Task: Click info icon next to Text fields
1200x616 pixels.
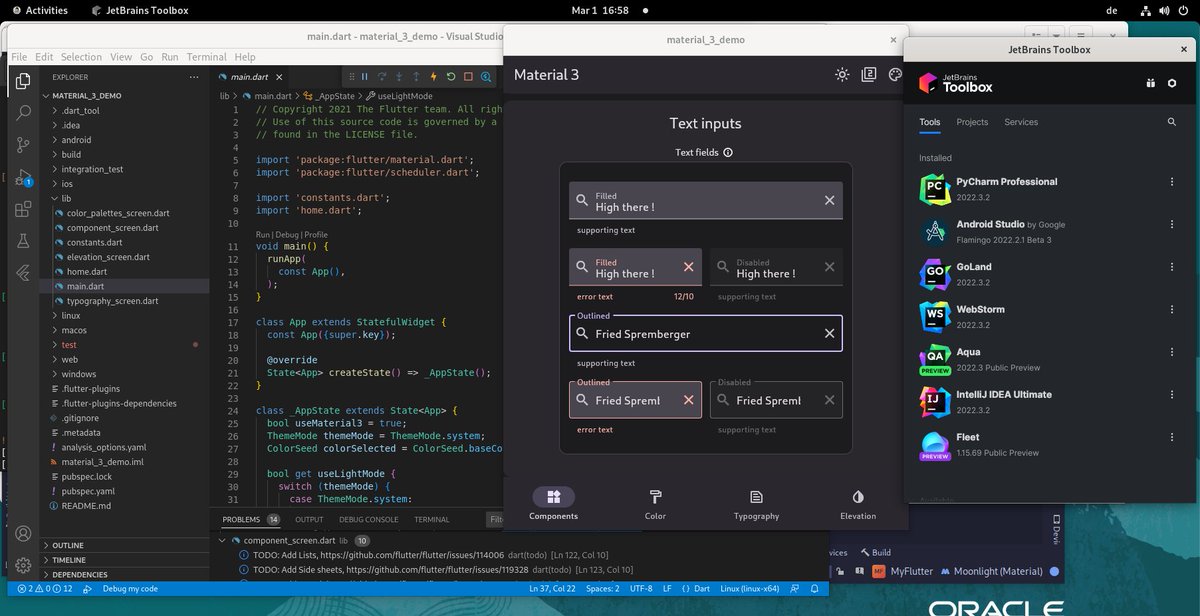Action: (728, 152)
